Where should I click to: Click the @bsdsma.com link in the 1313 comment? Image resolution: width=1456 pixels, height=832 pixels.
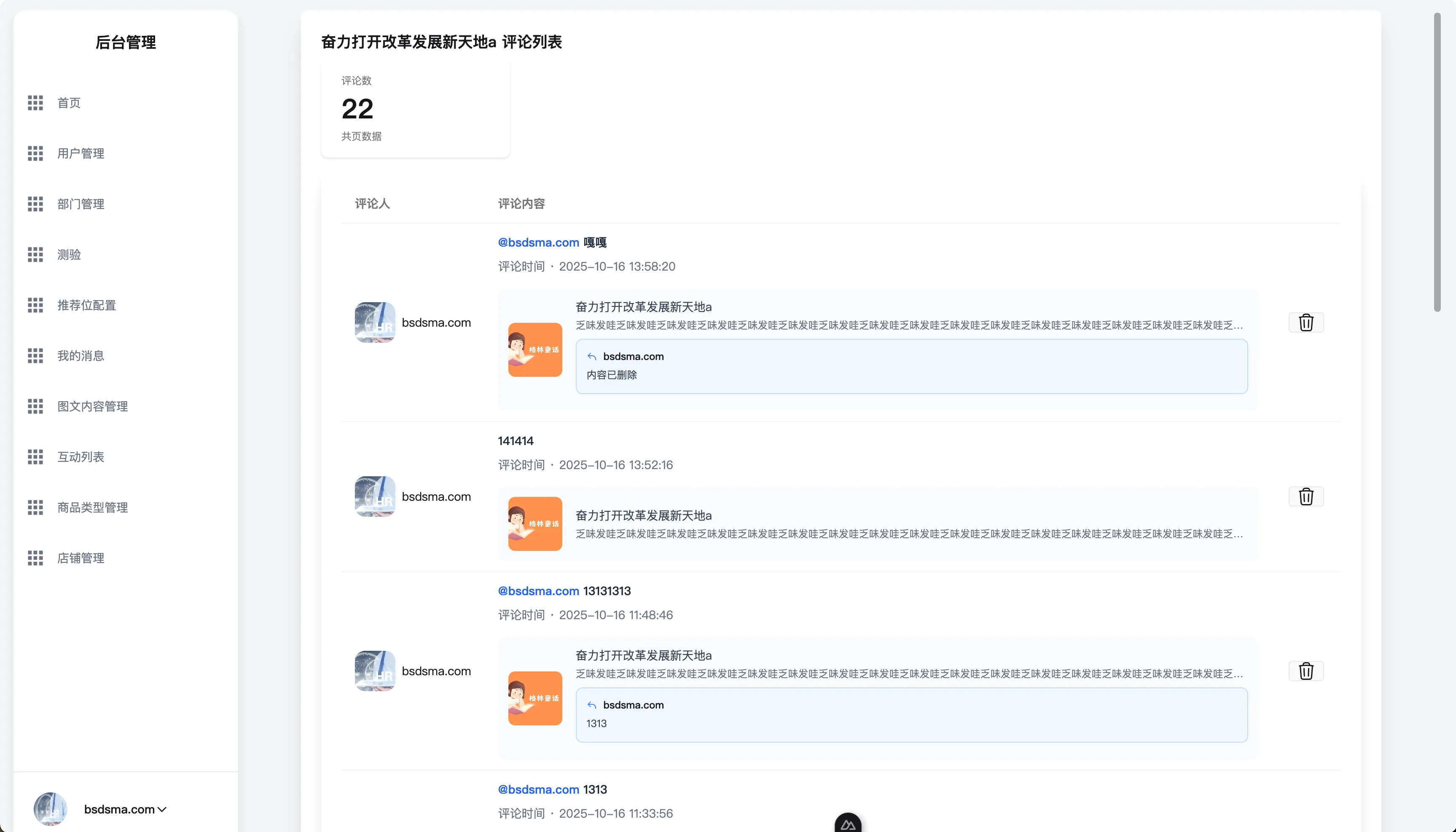tap(538, 789)
